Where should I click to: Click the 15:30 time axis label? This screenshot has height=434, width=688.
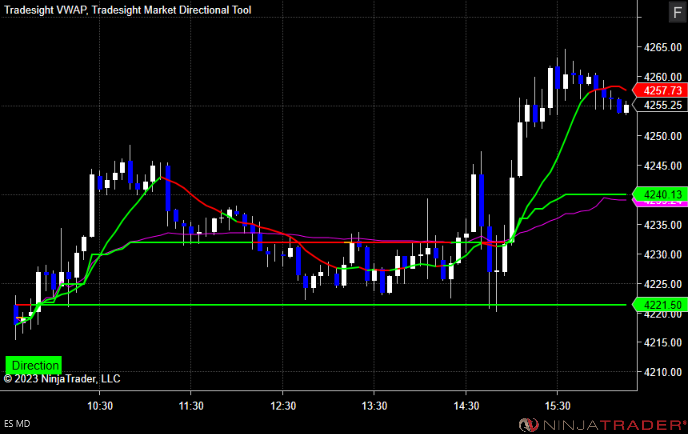tap(558, 405)
